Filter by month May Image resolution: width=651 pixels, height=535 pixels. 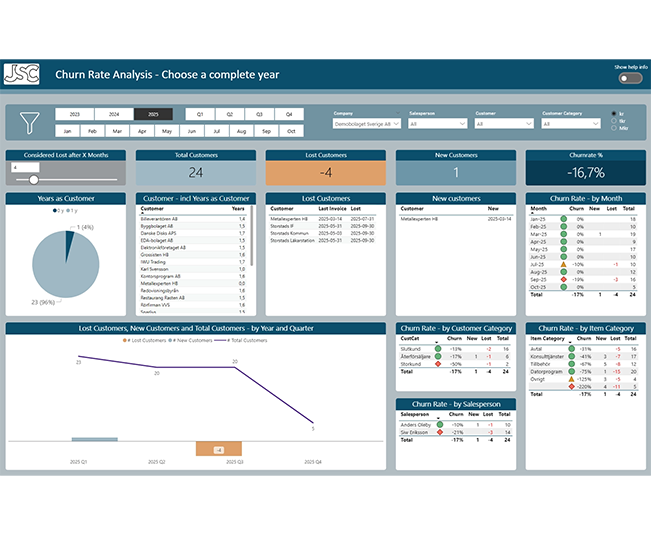[x=167, y=131]
